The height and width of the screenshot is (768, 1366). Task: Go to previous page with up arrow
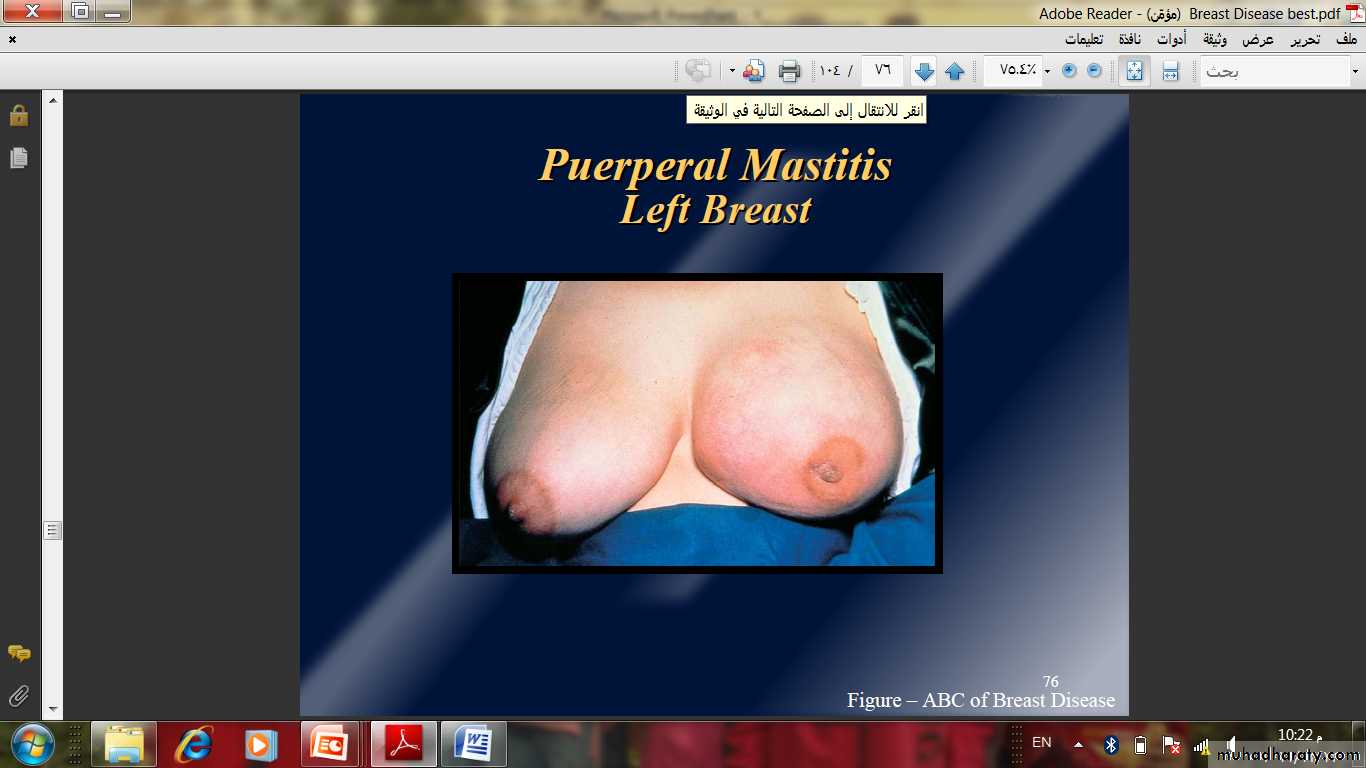click(955, 71)
